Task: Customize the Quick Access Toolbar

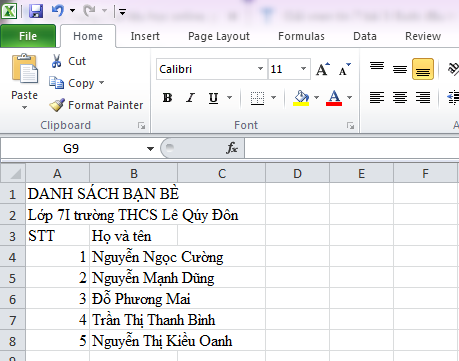Action: 122,12
